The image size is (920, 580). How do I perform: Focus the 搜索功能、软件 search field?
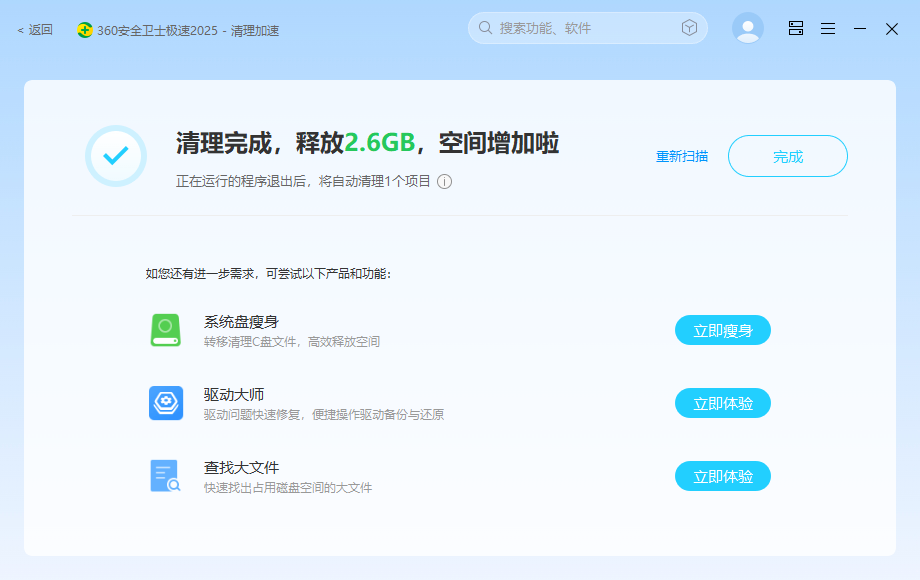[x=587, y=28]
